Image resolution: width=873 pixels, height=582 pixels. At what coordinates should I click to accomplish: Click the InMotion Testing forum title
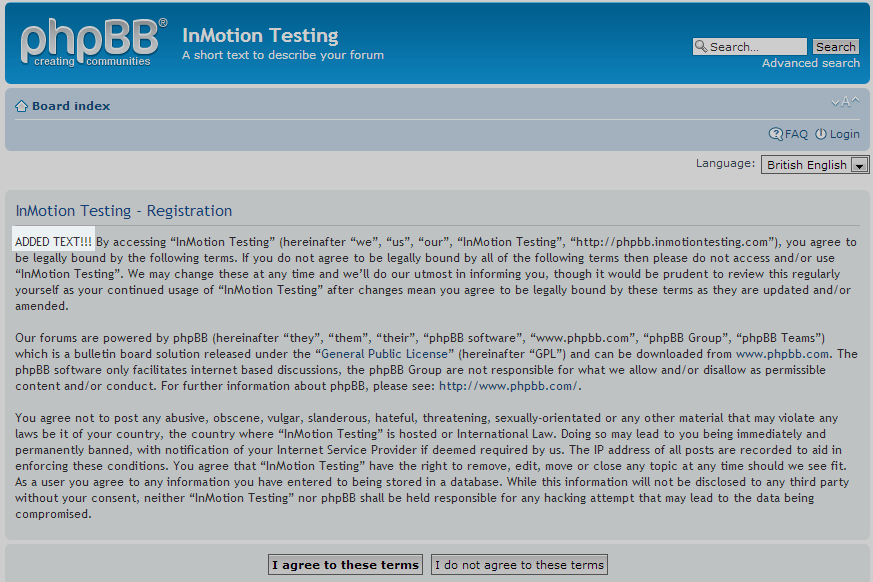click(x=260, y=36)
